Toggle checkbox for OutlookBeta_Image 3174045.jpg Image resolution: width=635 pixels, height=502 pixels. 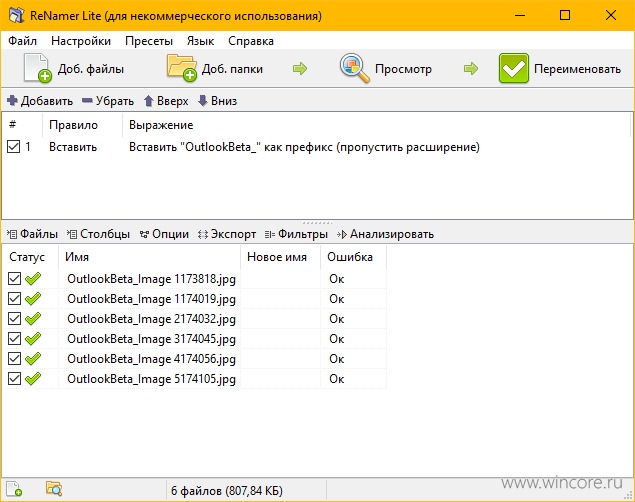pos(14,338)
